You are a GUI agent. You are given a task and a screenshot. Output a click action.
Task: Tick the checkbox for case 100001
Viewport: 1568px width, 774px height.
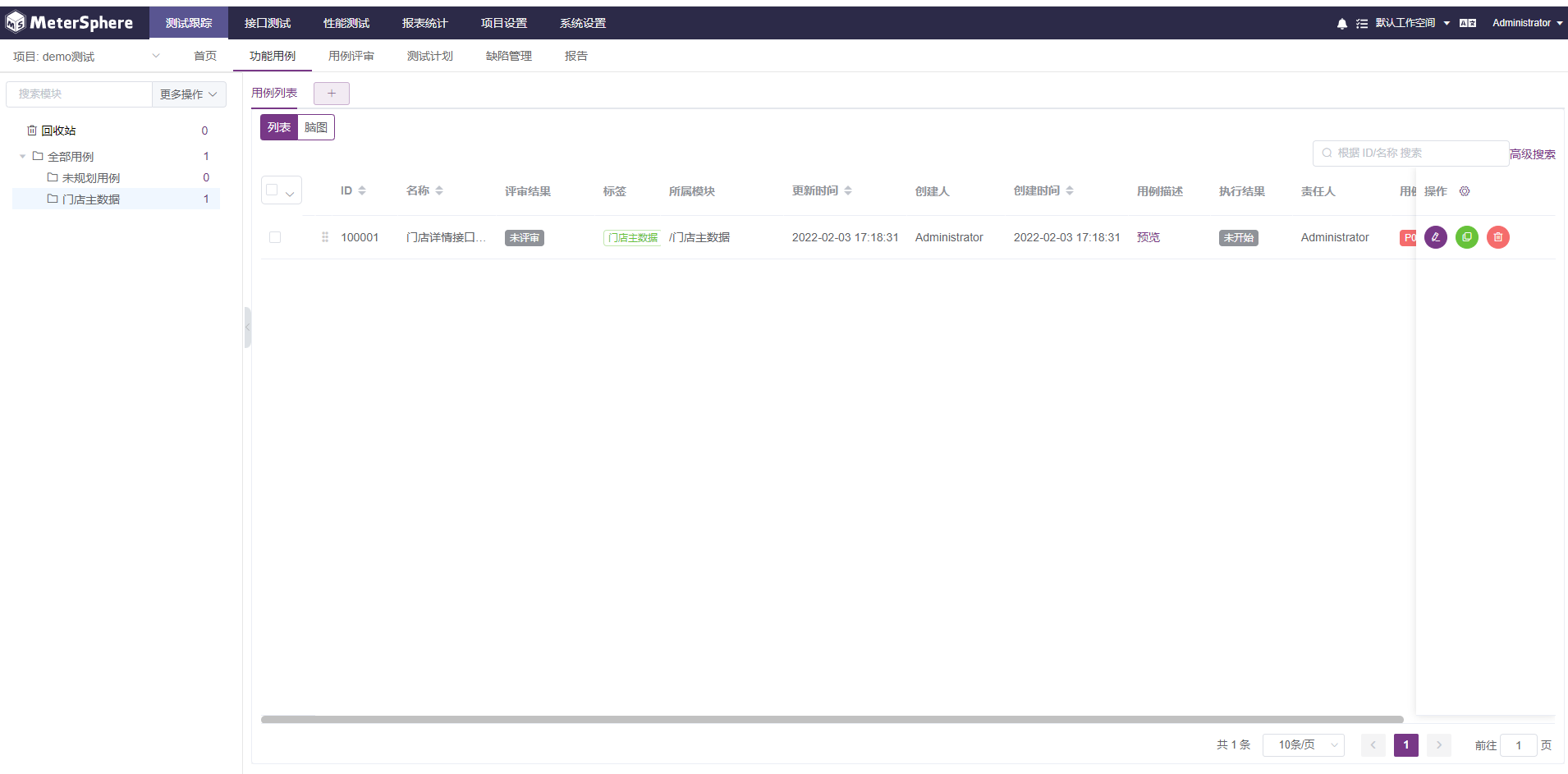pos(275,237)
